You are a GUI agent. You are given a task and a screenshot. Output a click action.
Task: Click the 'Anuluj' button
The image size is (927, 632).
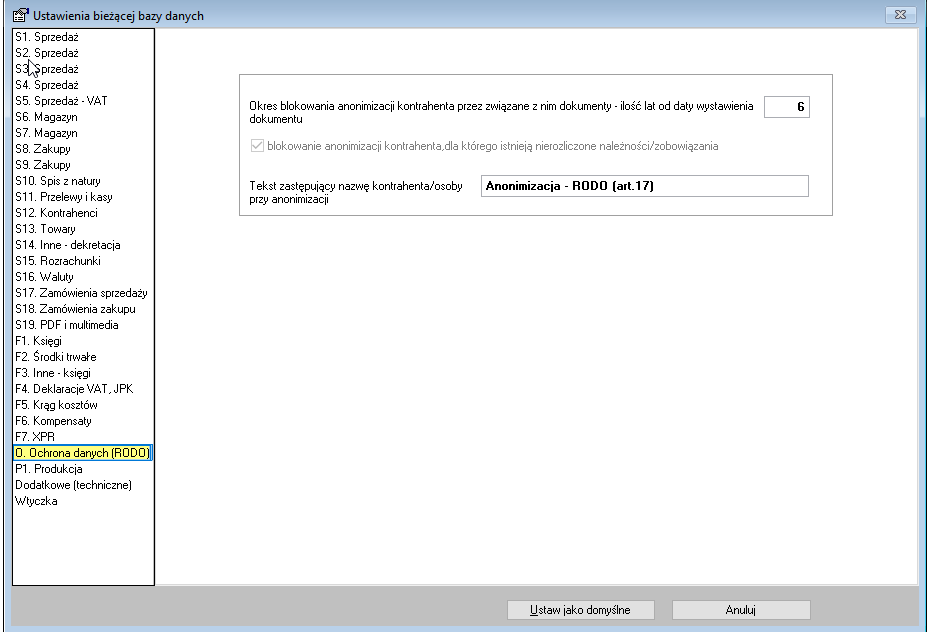coord(740,610)
